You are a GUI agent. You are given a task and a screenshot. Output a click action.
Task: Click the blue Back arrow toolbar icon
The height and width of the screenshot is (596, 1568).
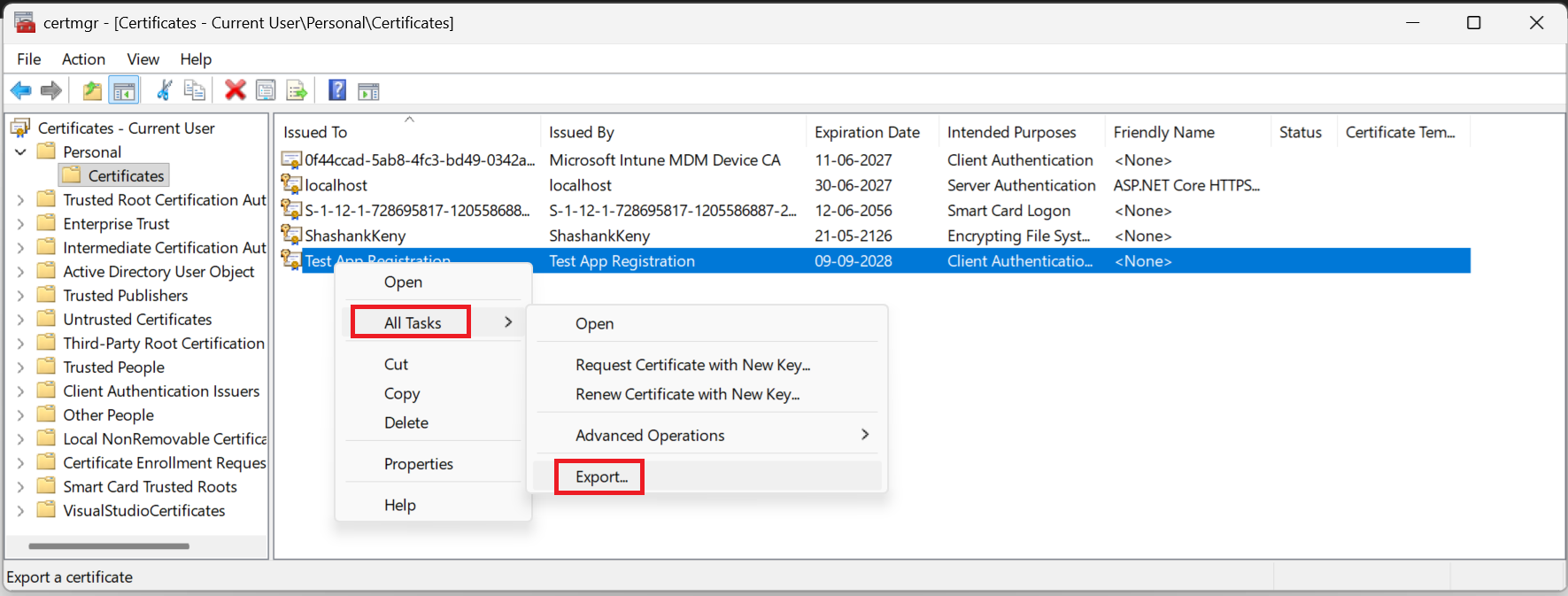[x=21, y=90]
